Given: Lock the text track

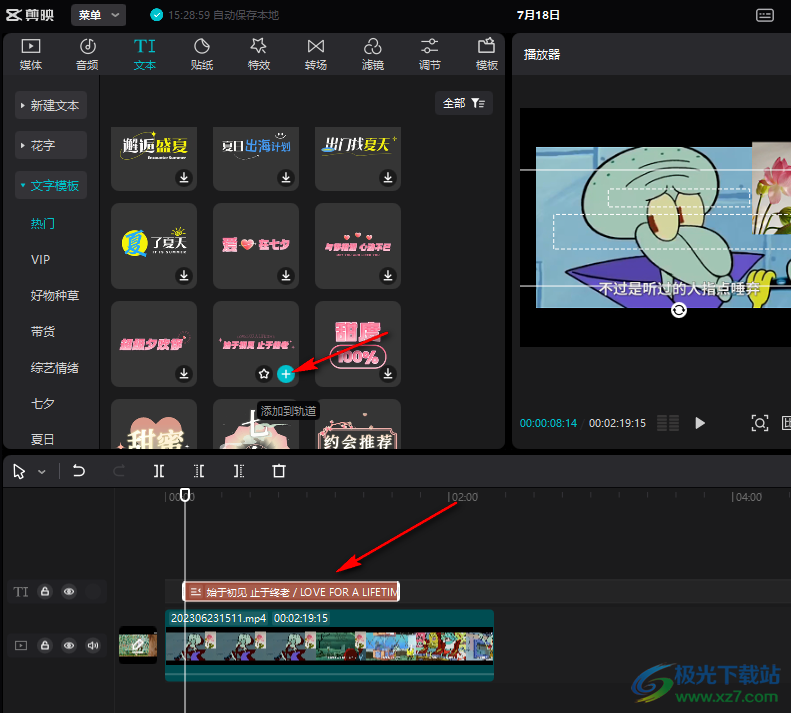Looking at the screenshot, I should [x=45, y=591].
